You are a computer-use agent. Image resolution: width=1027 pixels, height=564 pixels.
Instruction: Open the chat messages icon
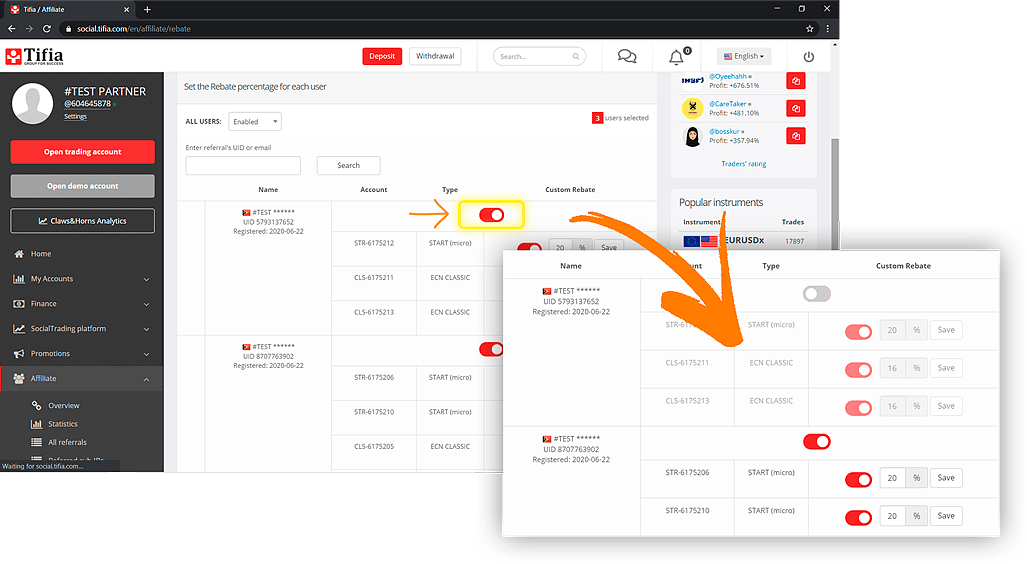pyautogui.click(x=627, y=56)
